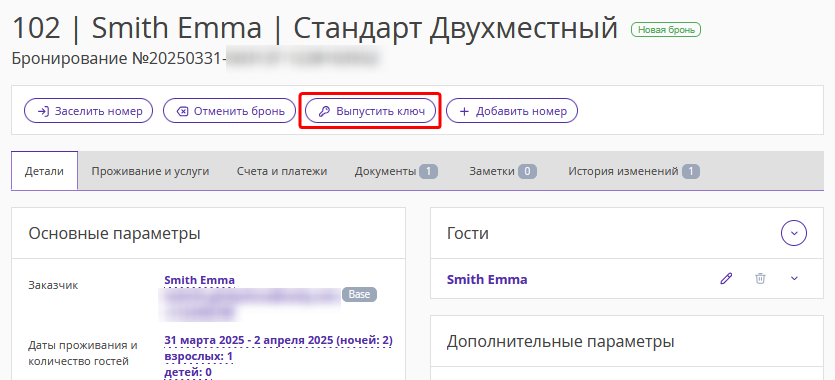Click the Основные параметры heading

coord(114,234)
